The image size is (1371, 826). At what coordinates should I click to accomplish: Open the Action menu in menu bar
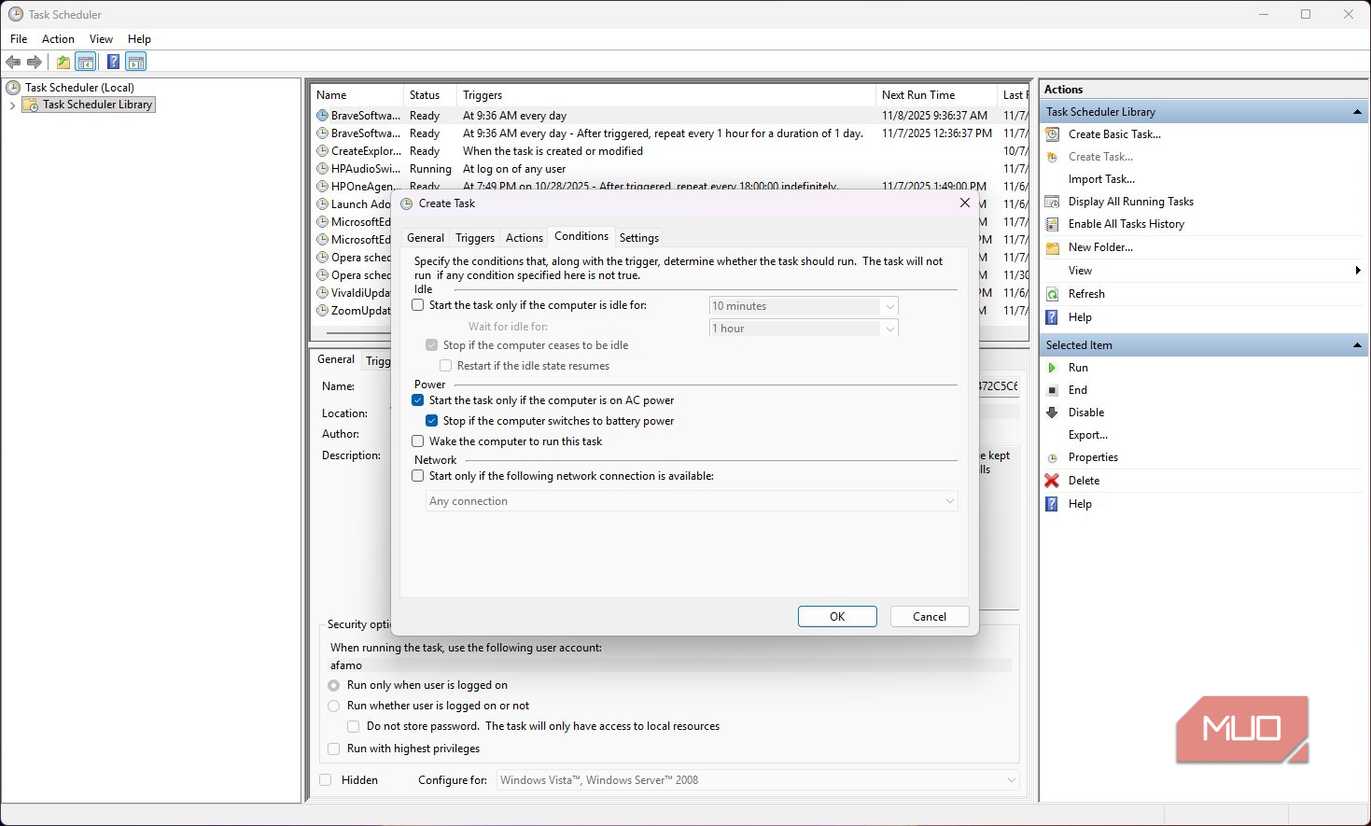pyautogui.click(x=58, y=39)
